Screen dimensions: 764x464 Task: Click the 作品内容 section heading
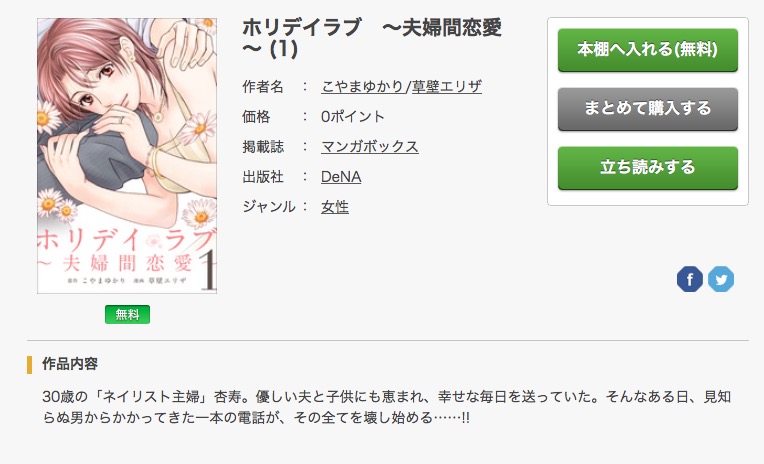pyautogui.click(x=70, y=364)
